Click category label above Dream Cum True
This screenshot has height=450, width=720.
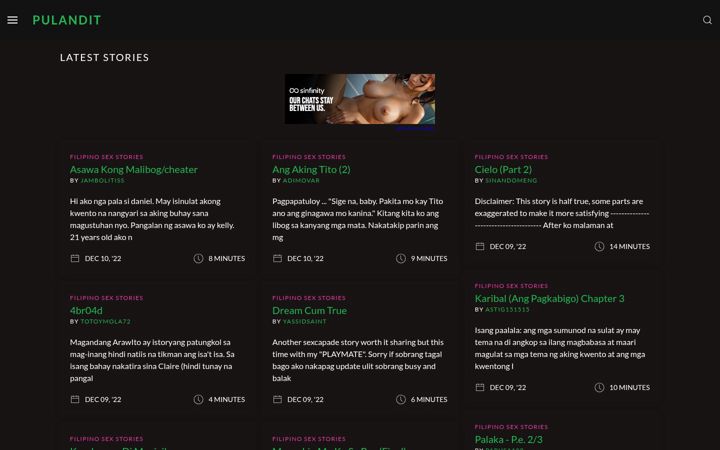309,298
